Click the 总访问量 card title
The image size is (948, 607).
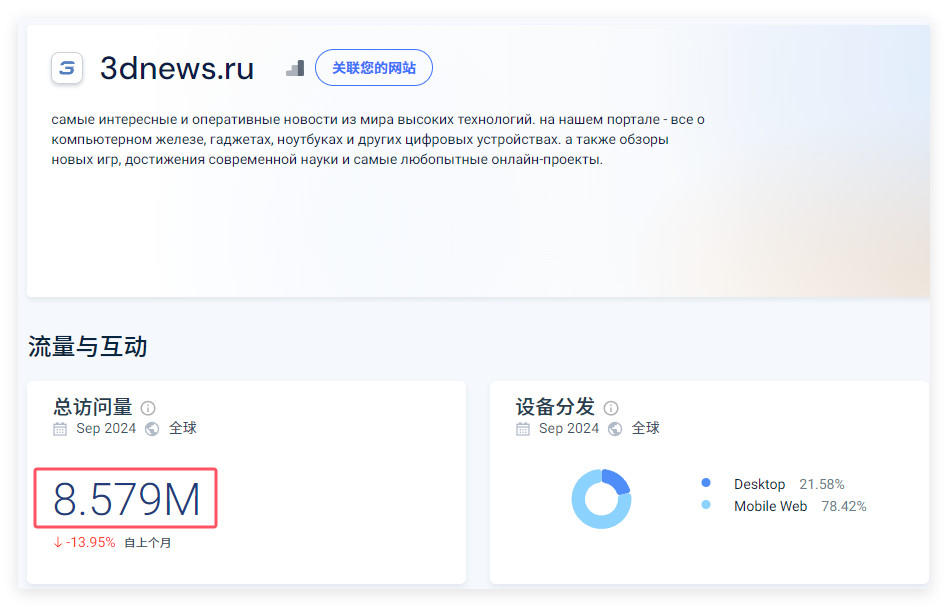93,407
